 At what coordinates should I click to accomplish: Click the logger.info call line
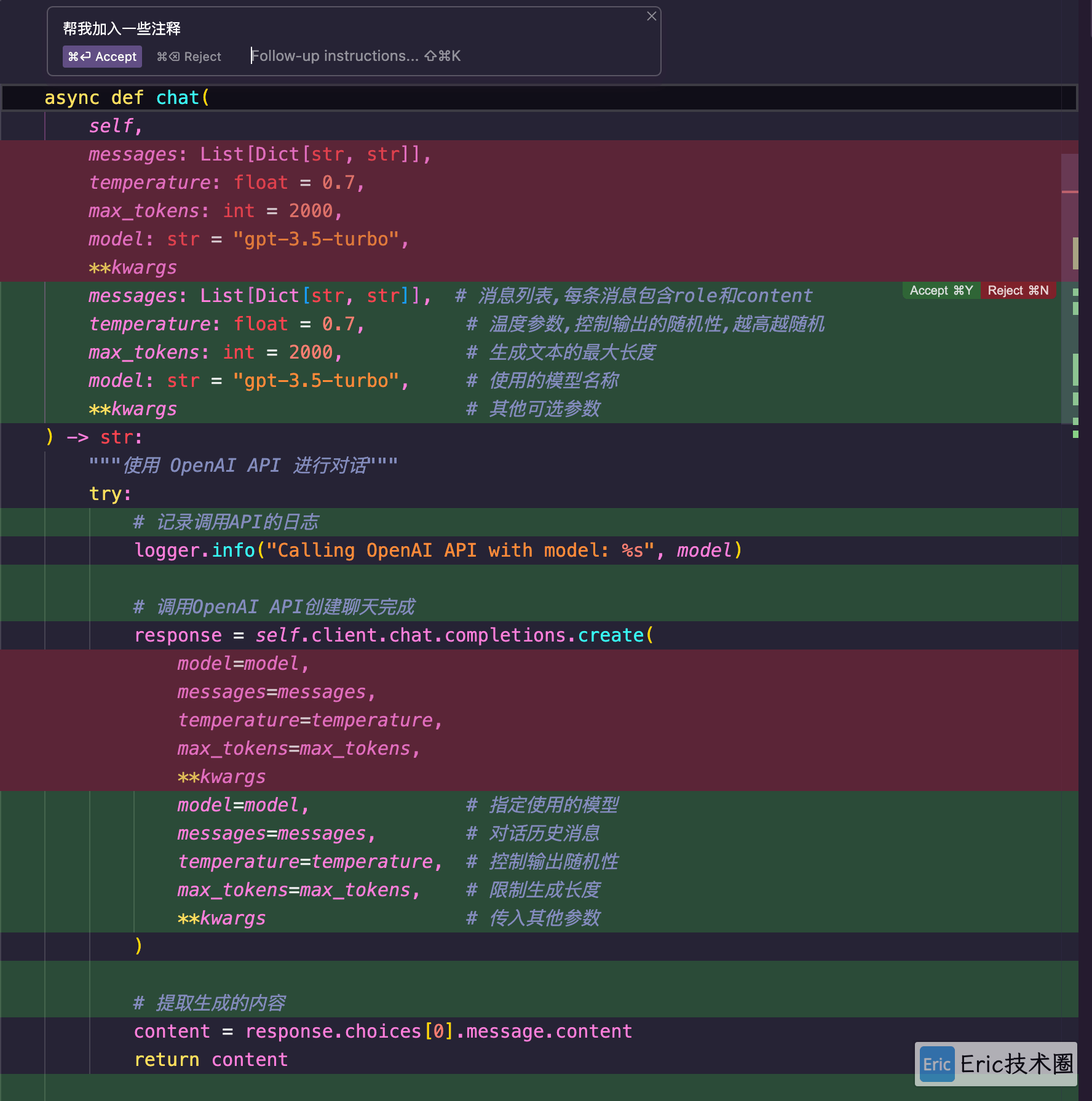(x=438, y=550)
